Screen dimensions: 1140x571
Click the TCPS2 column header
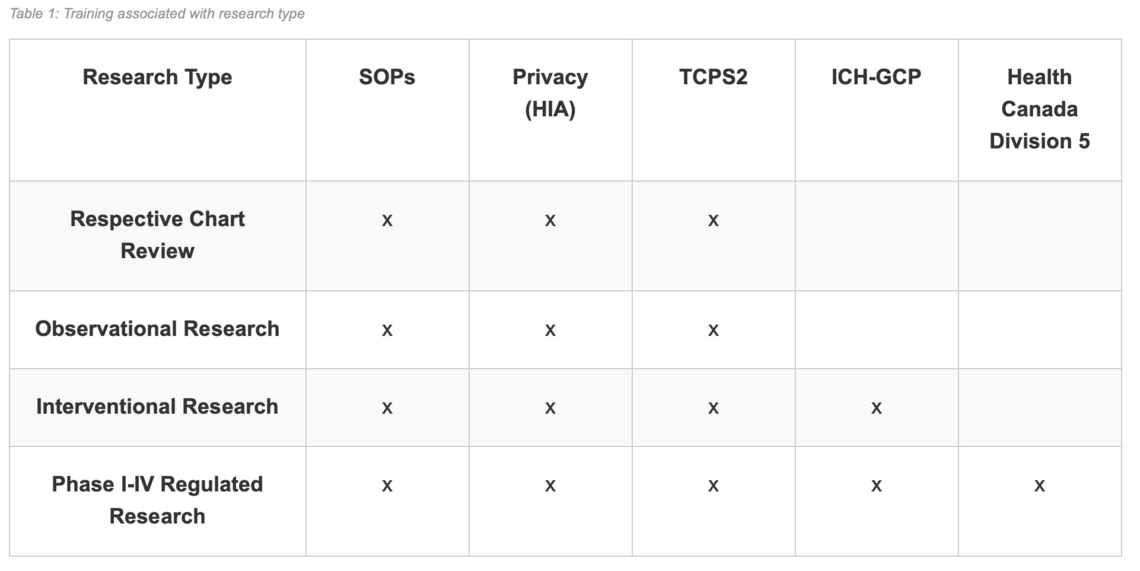(x=713, y=78)
